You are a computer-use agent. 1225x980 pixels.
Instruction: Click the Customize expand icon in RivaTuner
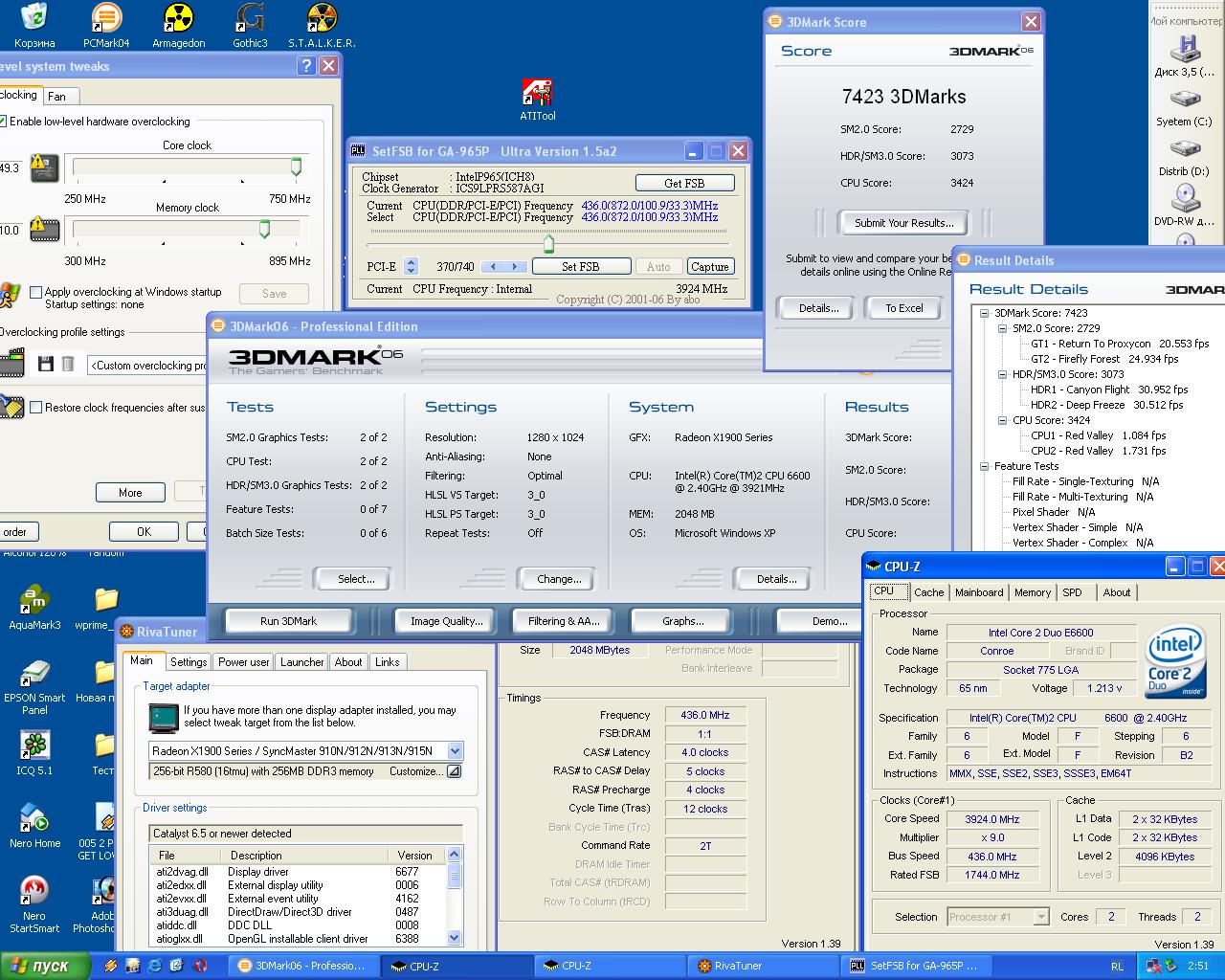tap(454, 771)
